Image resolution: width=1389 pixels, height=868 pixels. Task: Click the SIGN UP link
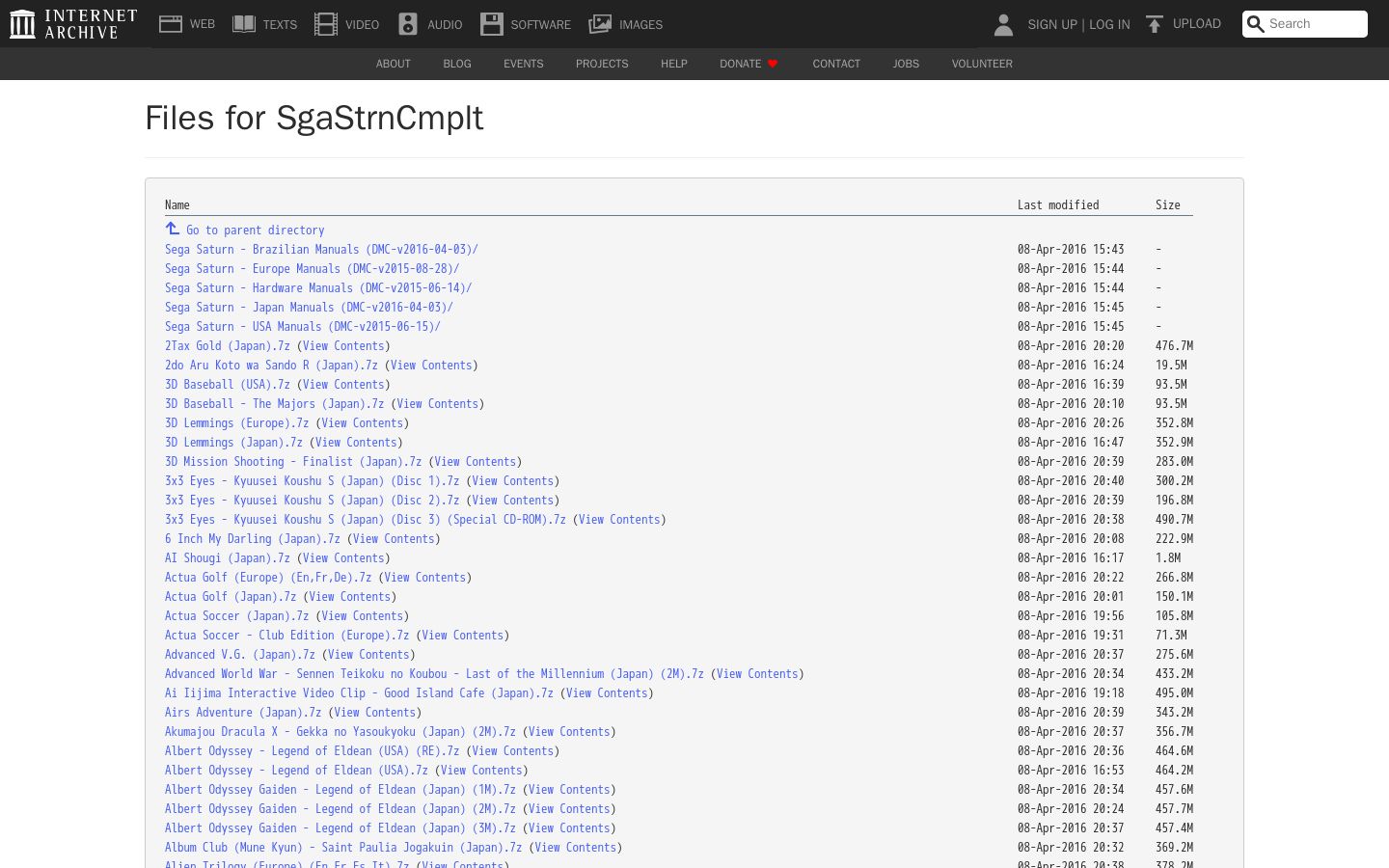point(1052,24)
